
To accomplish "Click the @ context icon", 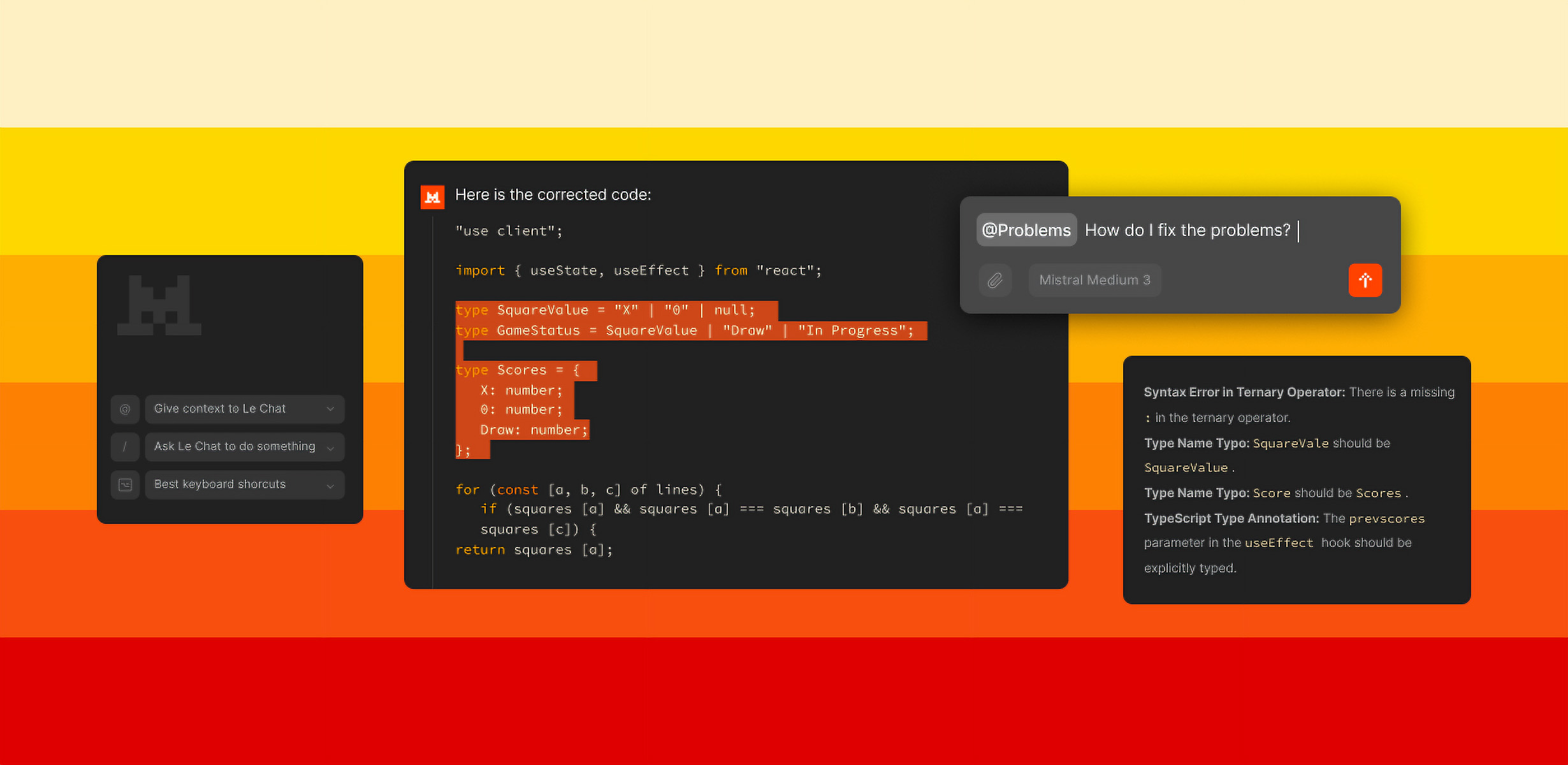I will [125, 409].
